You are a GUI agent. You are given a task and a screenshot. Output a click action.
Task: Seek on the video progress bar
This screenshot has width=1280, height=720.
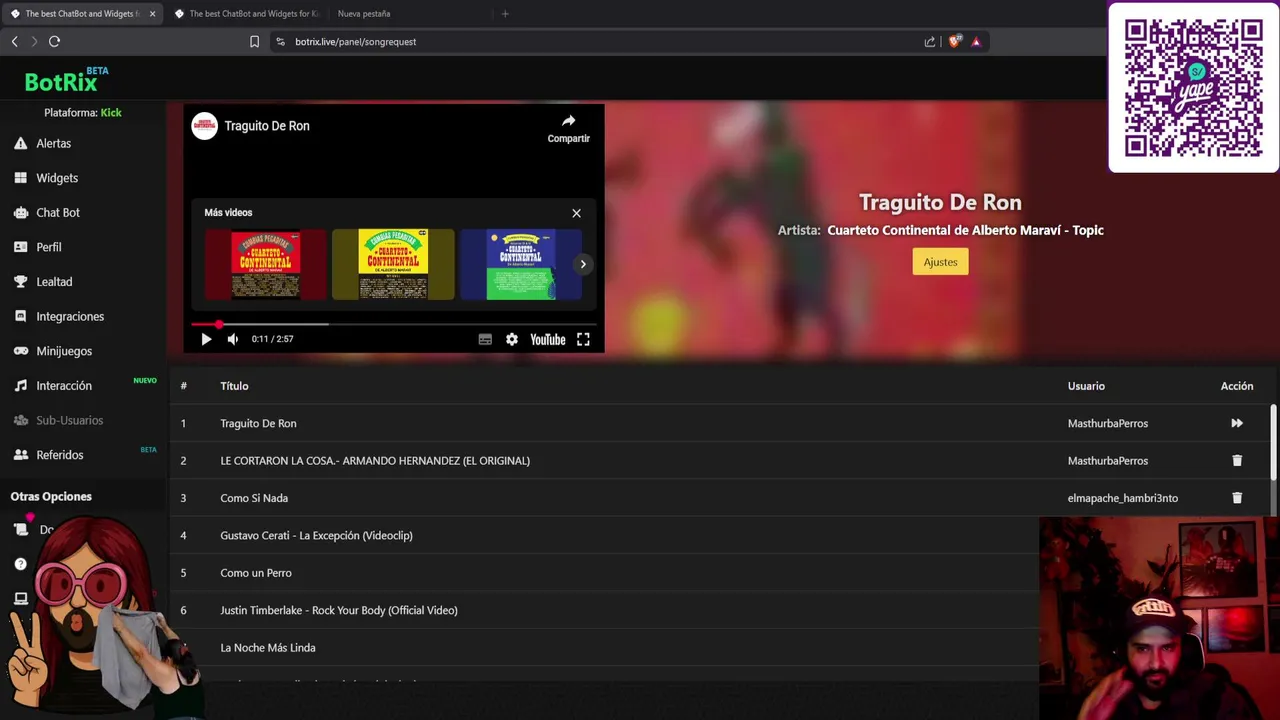pos(393,324)
